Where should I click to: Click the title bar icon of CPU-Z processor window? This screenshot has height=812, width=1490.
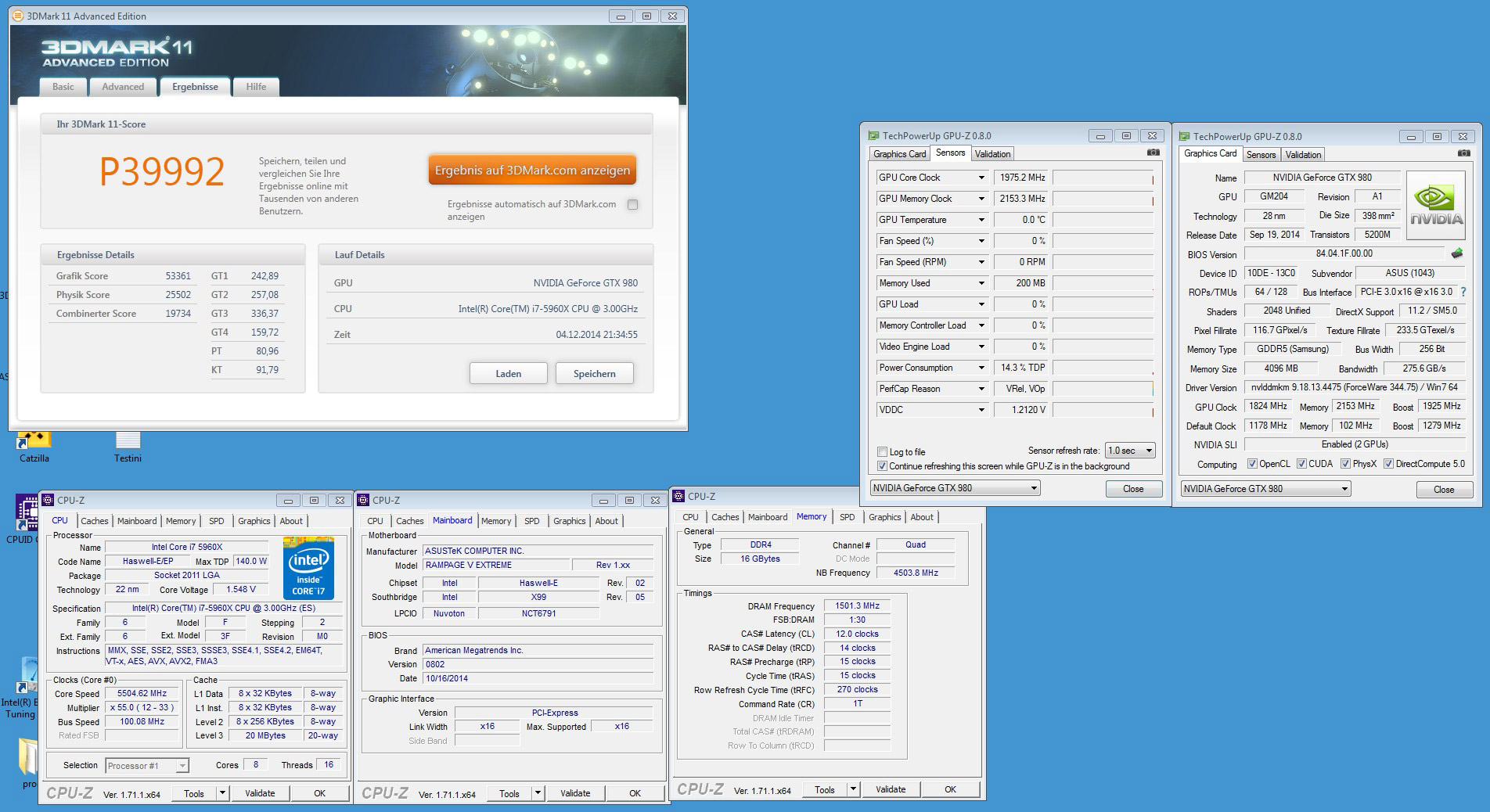coord(49,500)
